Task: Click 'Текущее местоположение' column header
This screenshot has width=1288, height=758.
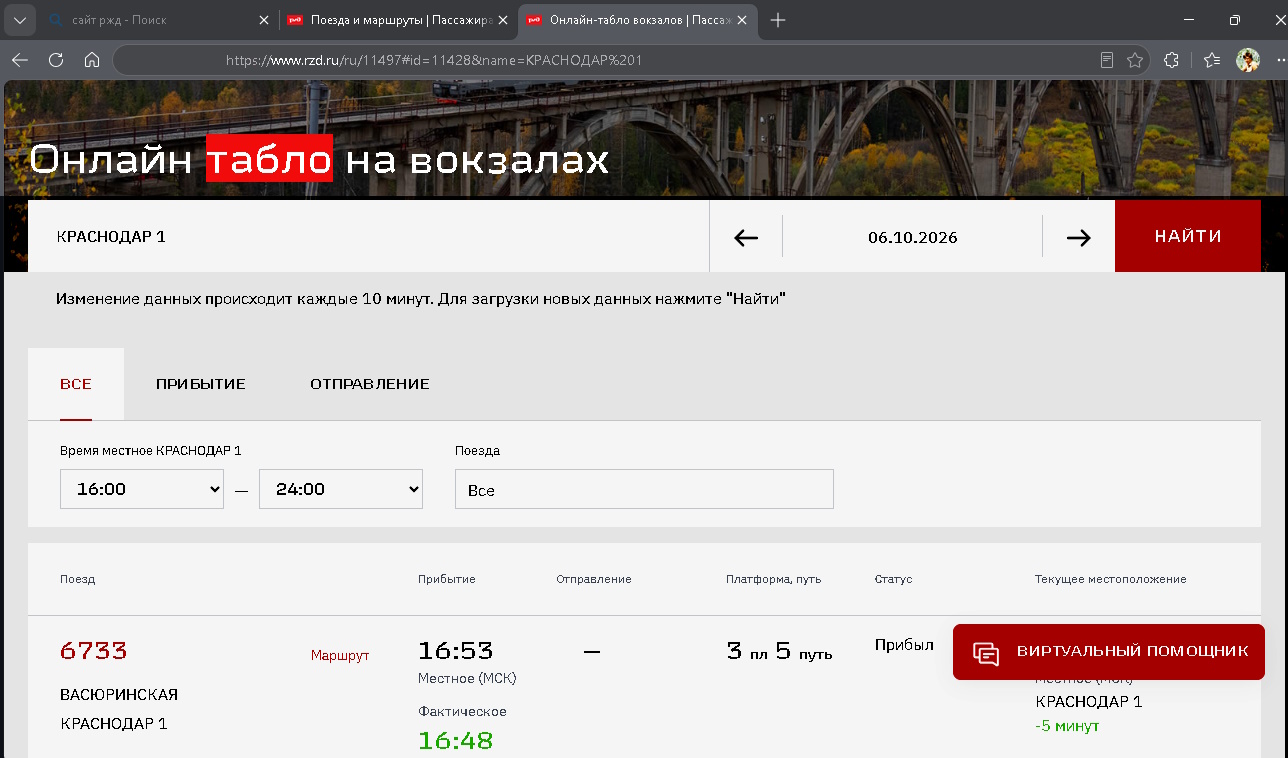Action: [1110, 579]
